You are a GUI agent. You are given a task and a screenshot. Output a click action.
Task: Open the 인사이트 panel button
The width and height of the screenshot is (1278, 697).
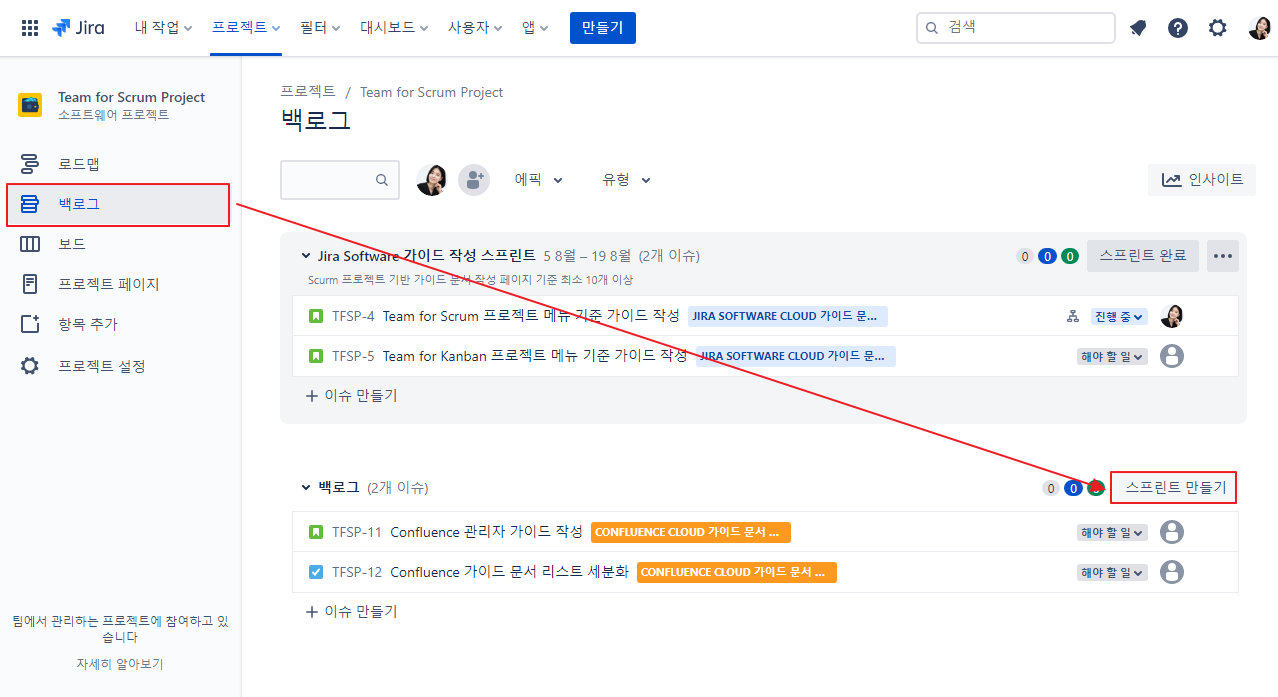[1202, 180]
